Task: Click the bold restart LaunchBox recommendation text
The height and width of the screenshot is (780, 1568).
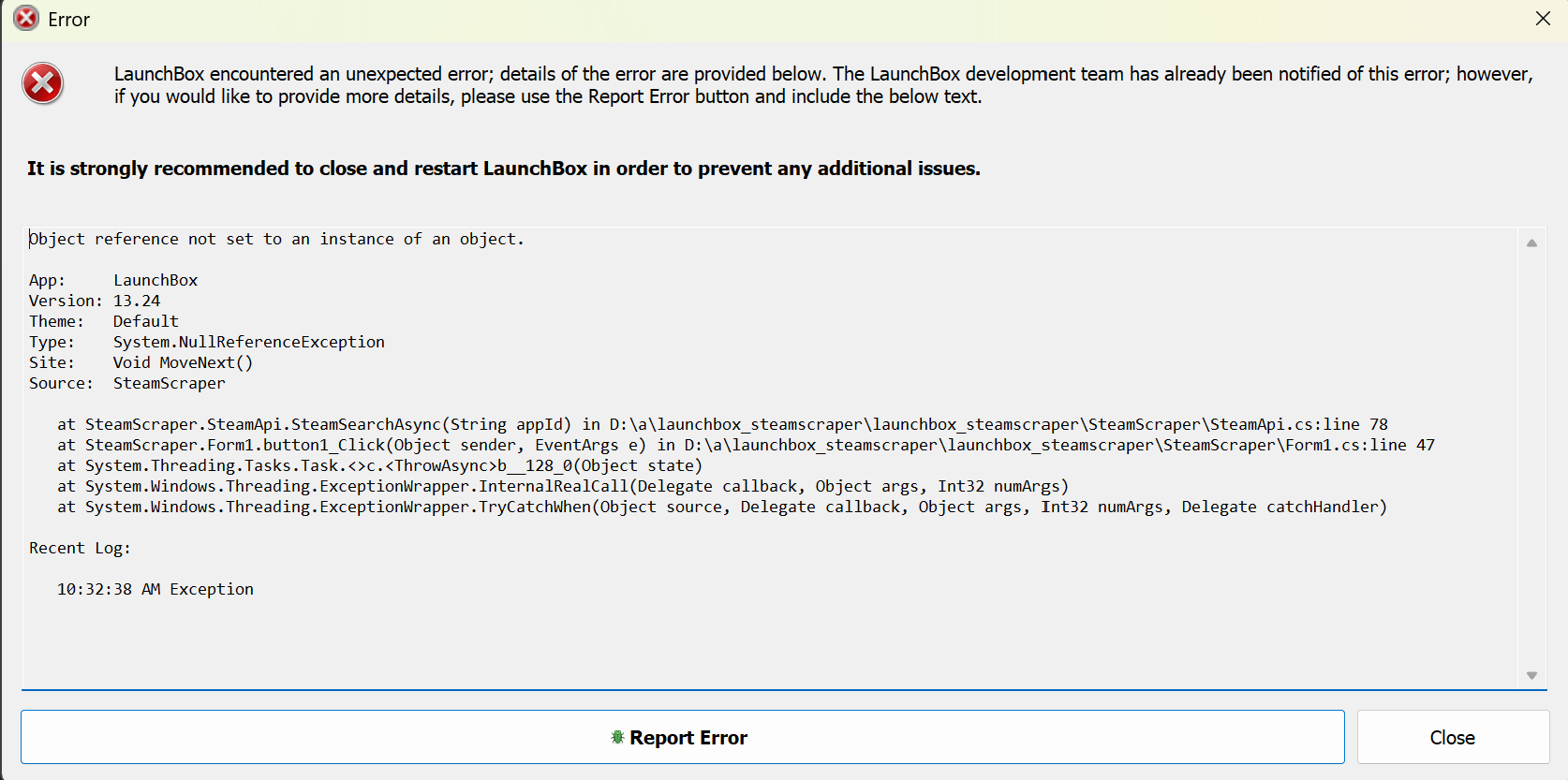Action: click(x=503, y=169)
